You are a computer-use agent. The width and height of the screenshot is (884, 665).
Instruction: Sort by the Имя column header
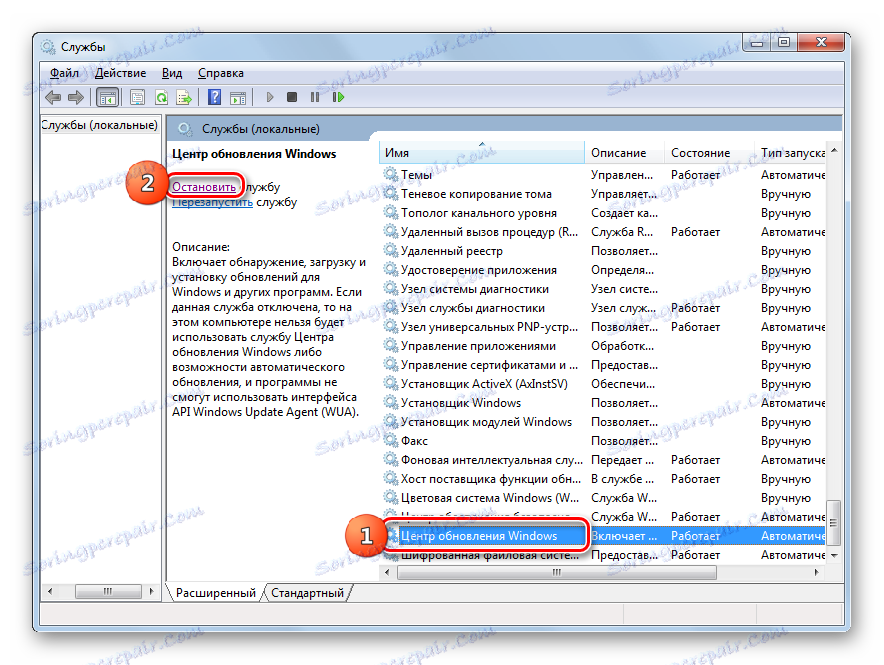point(482,153)
